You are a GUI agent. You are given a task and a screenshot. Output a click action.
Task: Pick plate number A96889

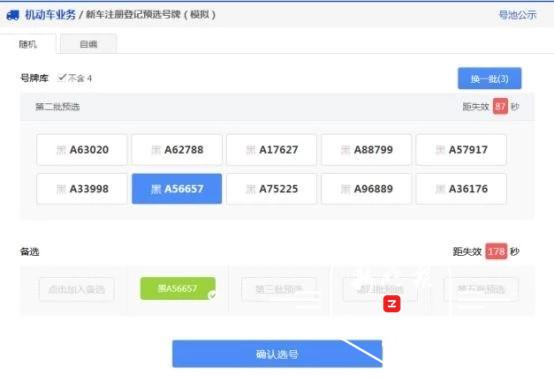pyautogui.click(x=366, y=189)
